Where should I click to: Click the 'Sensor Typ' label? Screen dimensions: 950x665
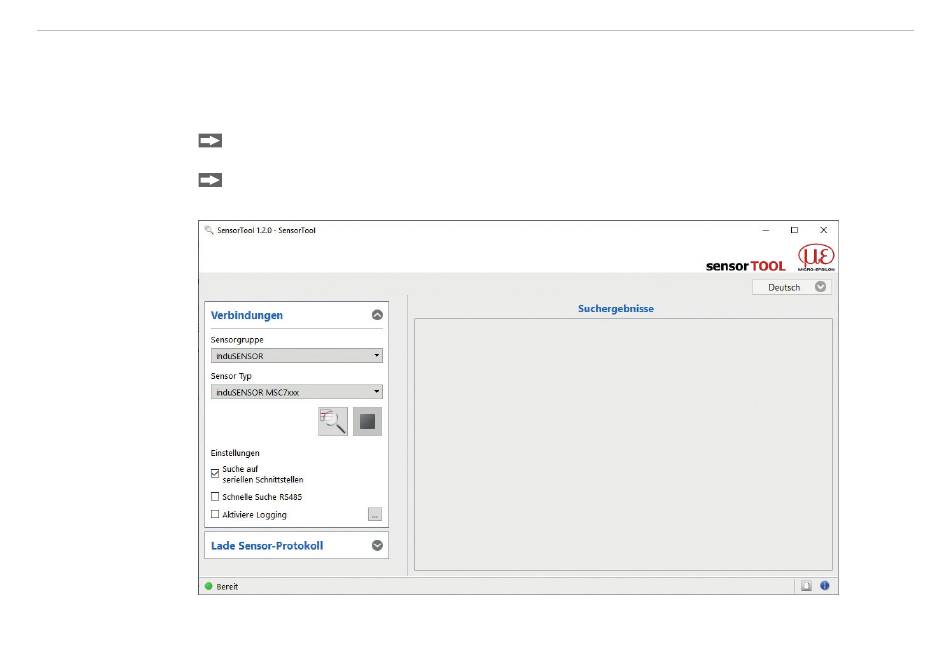tap(231, 376)
